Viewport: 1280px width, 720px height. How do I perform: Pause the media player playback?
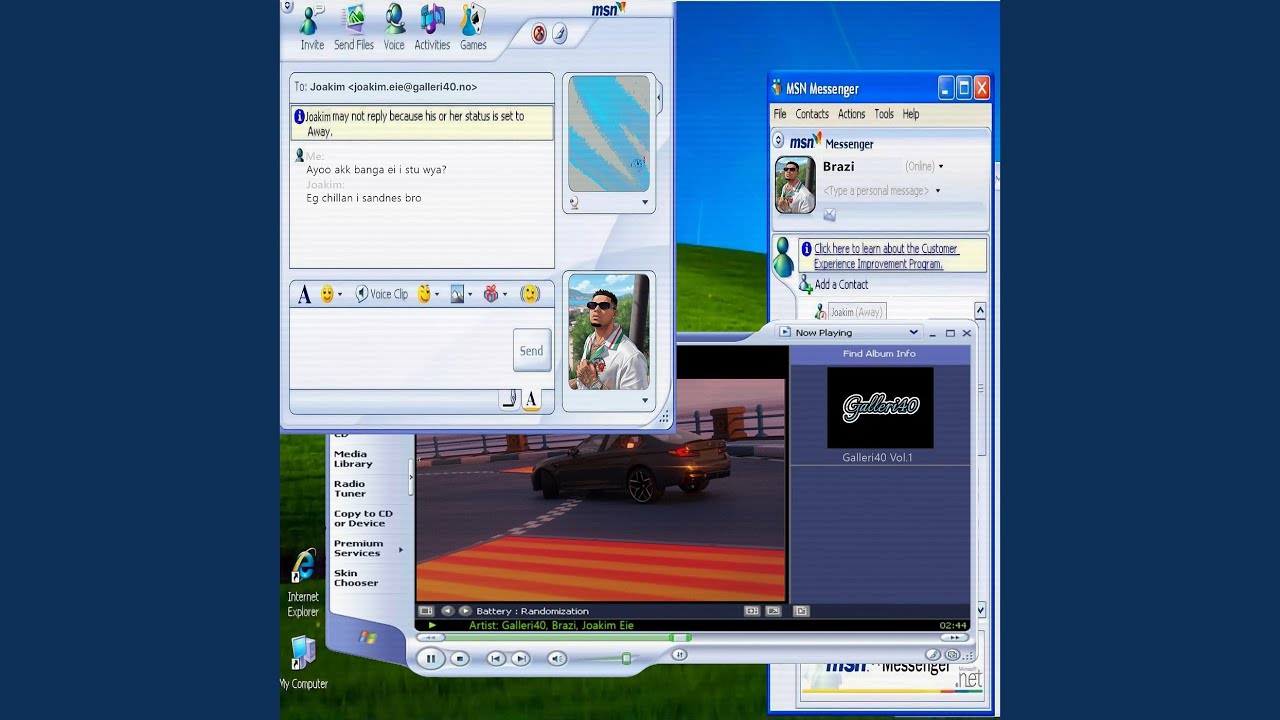[x=431, y=658]
